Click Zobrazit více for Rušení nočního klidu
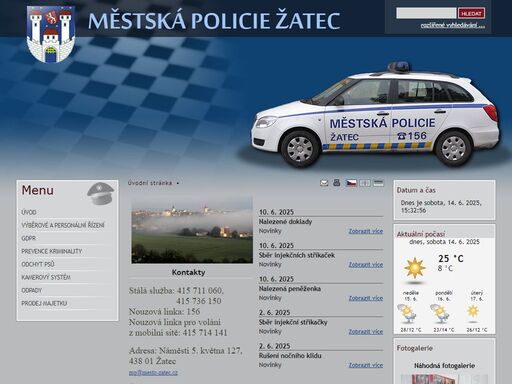The height and width of the screenshot is (384, 512). tap(366, 365)
